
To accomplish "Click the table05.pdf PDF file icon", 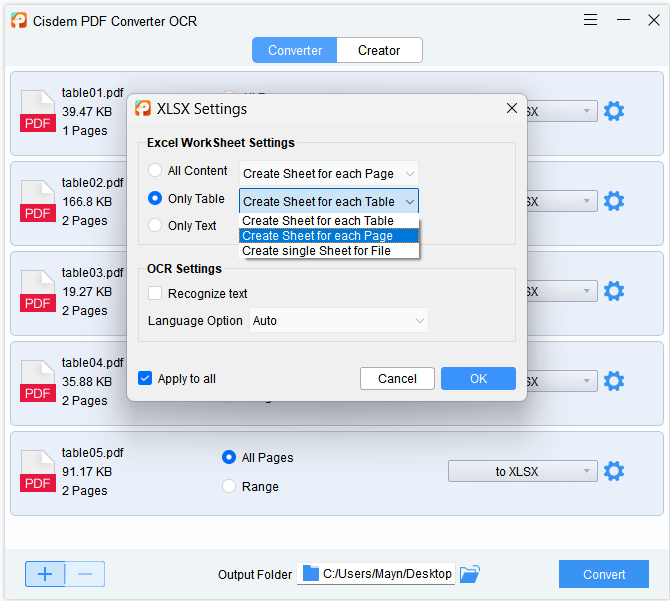I will (38, 471).
